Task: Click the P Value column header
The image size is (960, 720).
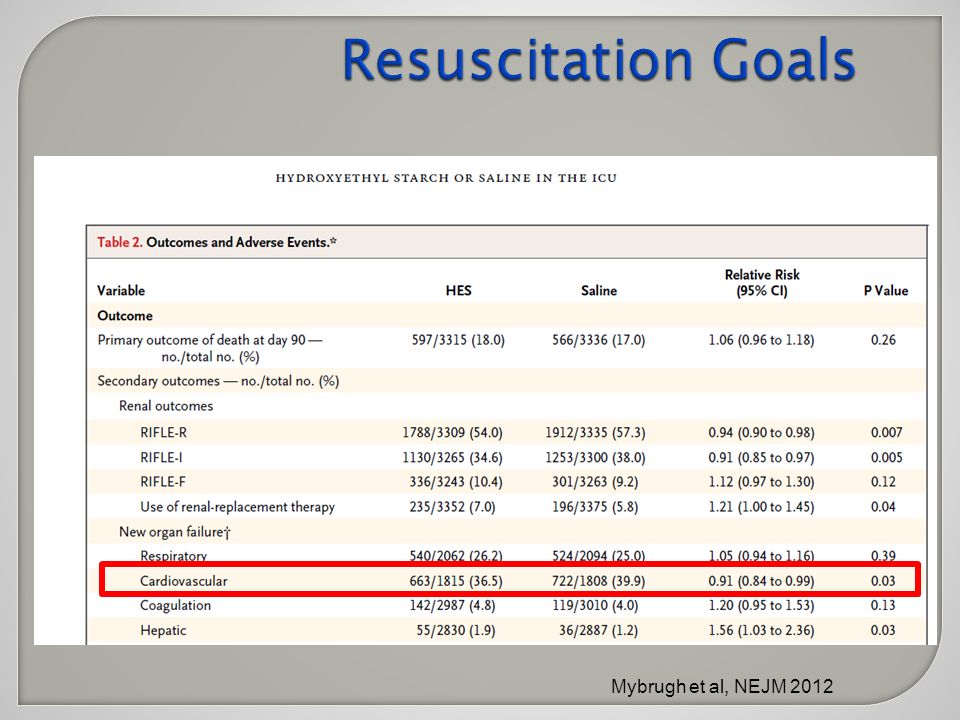Action: point(886,291)
